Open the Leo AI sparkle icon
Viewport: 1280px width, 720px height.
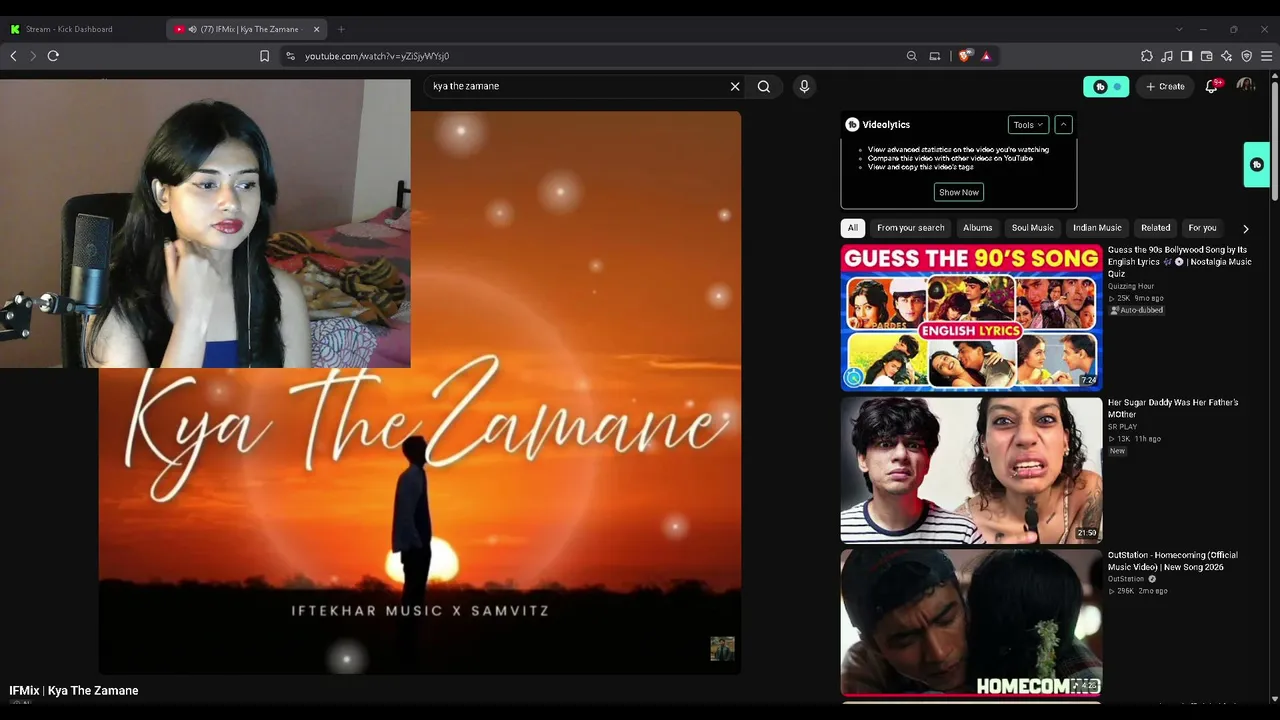coord(1226,56)
